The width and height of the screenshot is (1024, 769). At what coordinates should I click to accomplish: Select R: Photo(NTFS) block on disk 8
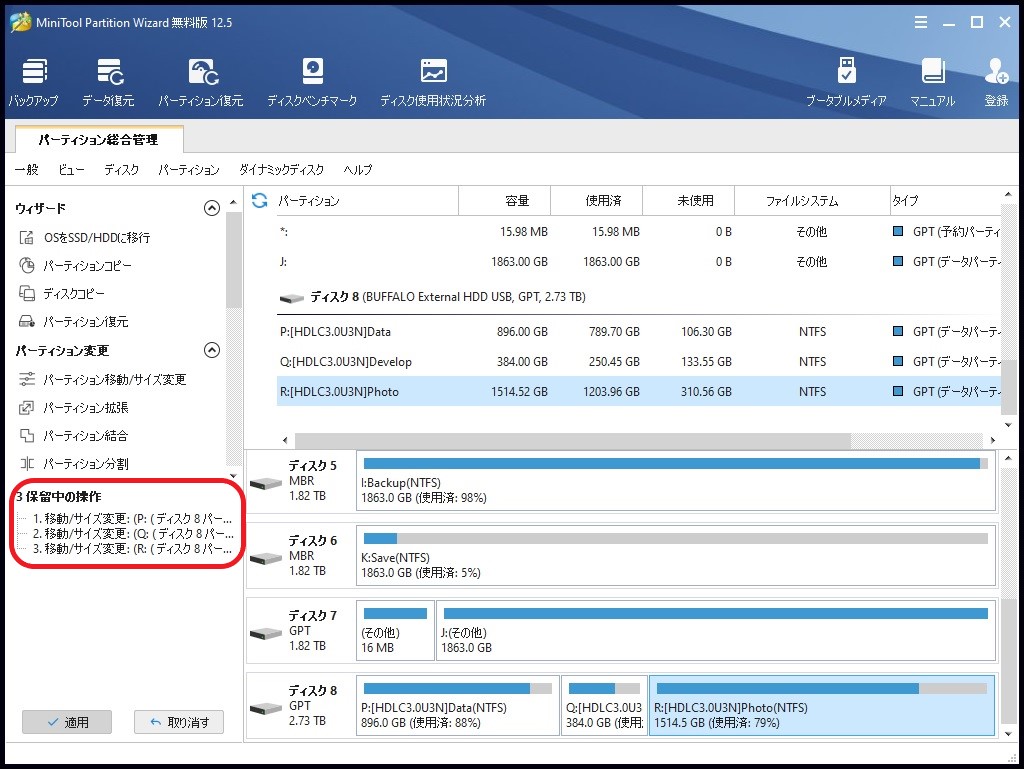[822, 706]
